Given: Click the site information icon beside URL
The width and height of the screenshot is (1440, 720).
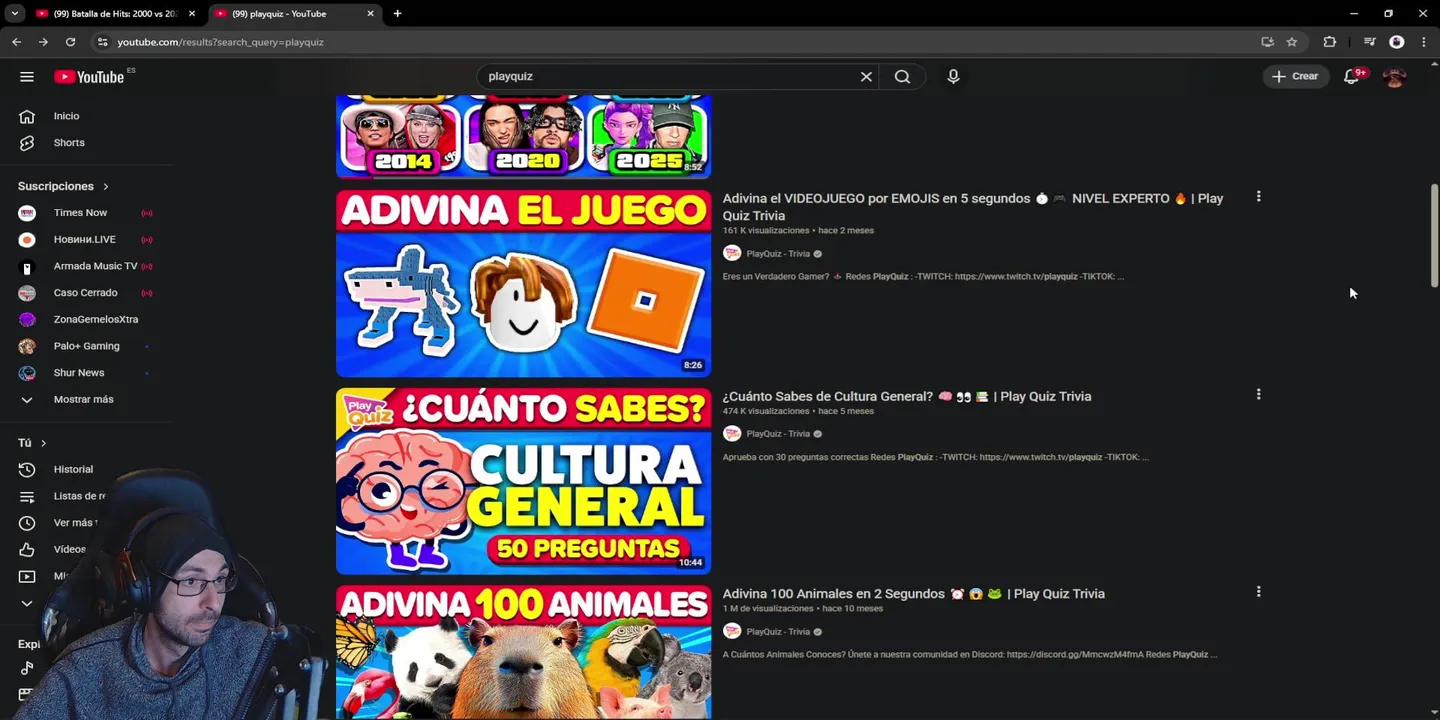Looking at the screenshot, I should pyautogui.click(x=102, y=42).
